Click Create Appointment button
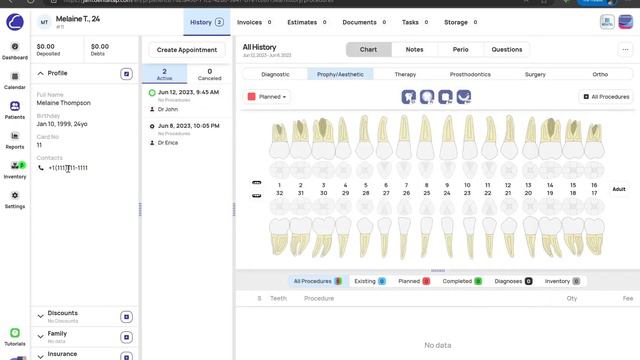 coord(187,50)
